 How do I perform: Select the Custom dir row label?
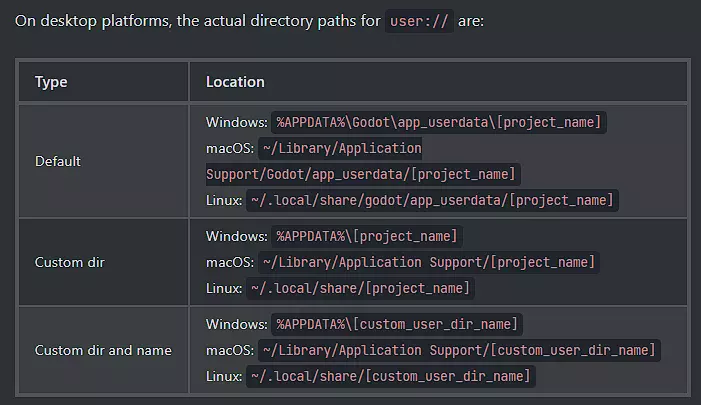point(70,262)
